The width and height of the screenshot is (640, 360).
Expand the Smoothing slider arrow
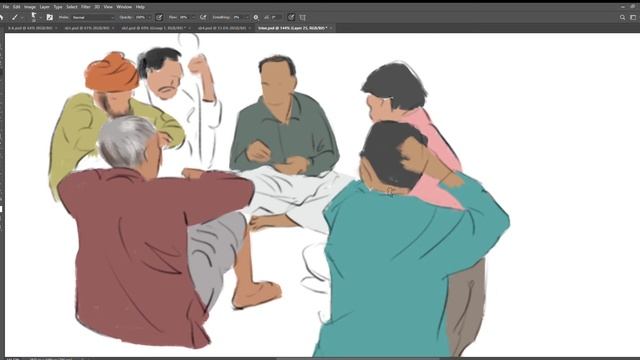tap(246, 18)
